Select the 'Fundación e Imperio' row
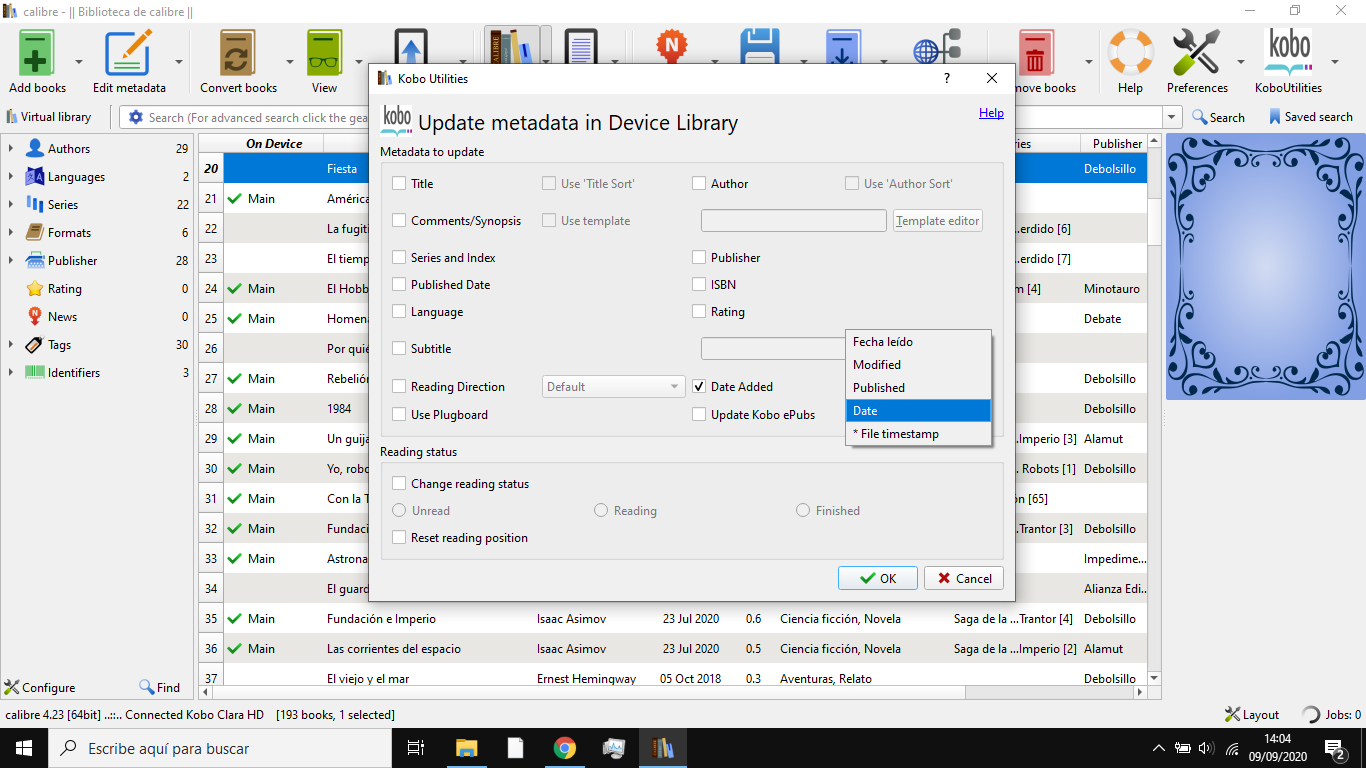 point(672,619)
